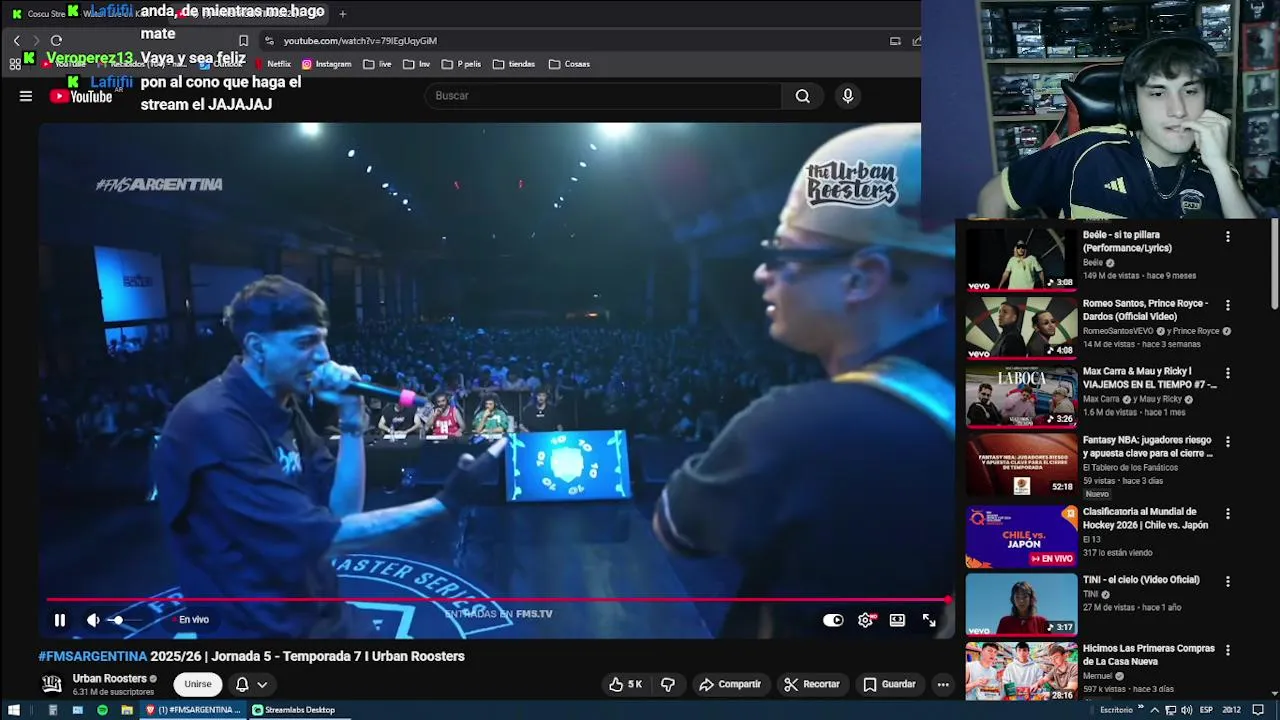The height and width of the screenshot is (720, 1280).
Task: Save video with Guardar button
Action: click(890, 684)
